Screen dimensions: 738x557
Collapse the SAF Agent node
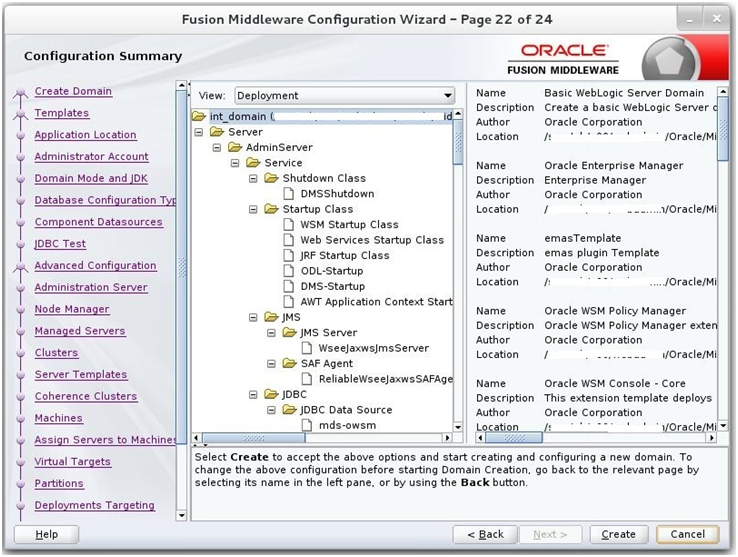[271, 364]
